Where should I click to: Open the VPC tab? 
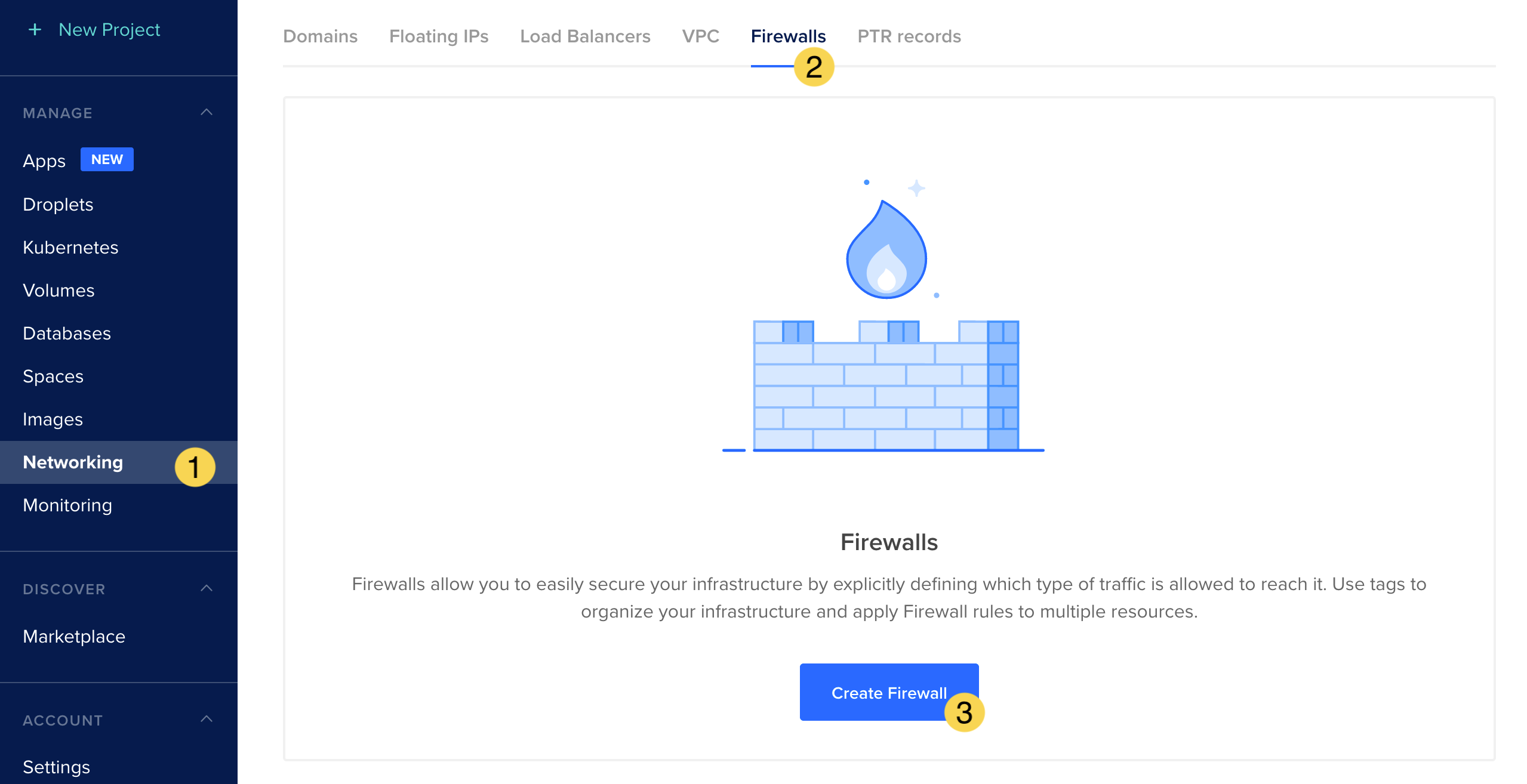pos(700,36)
